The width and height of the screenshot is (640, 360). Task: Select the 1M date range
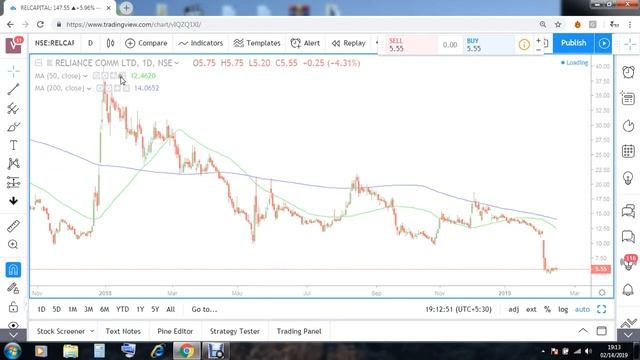(73, 309)
